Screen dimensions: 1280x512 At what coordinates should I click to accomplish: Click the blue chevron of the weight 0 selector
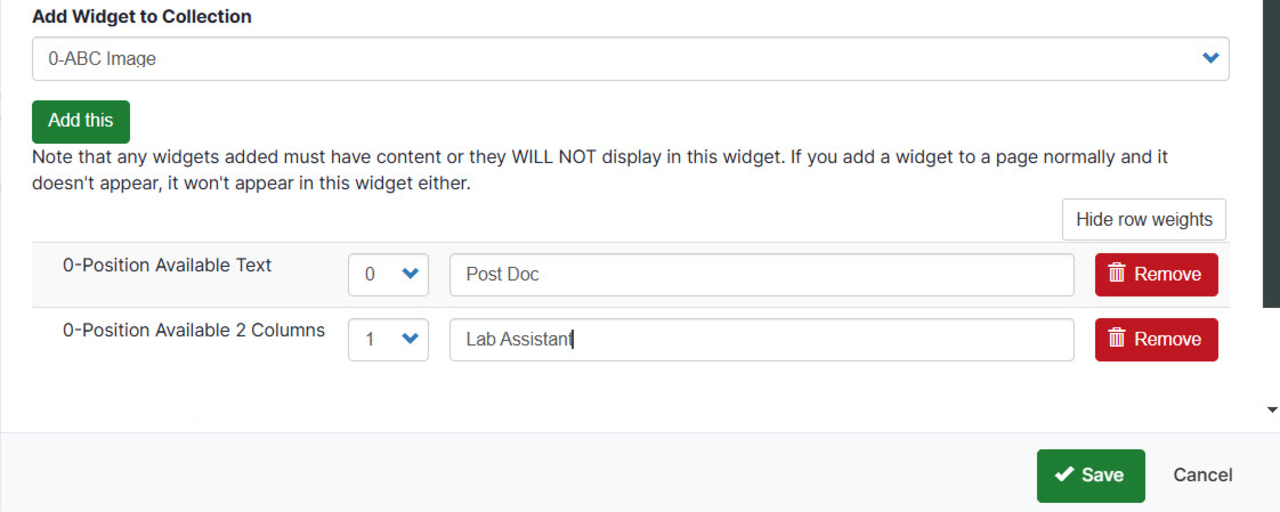pos(409,274)
